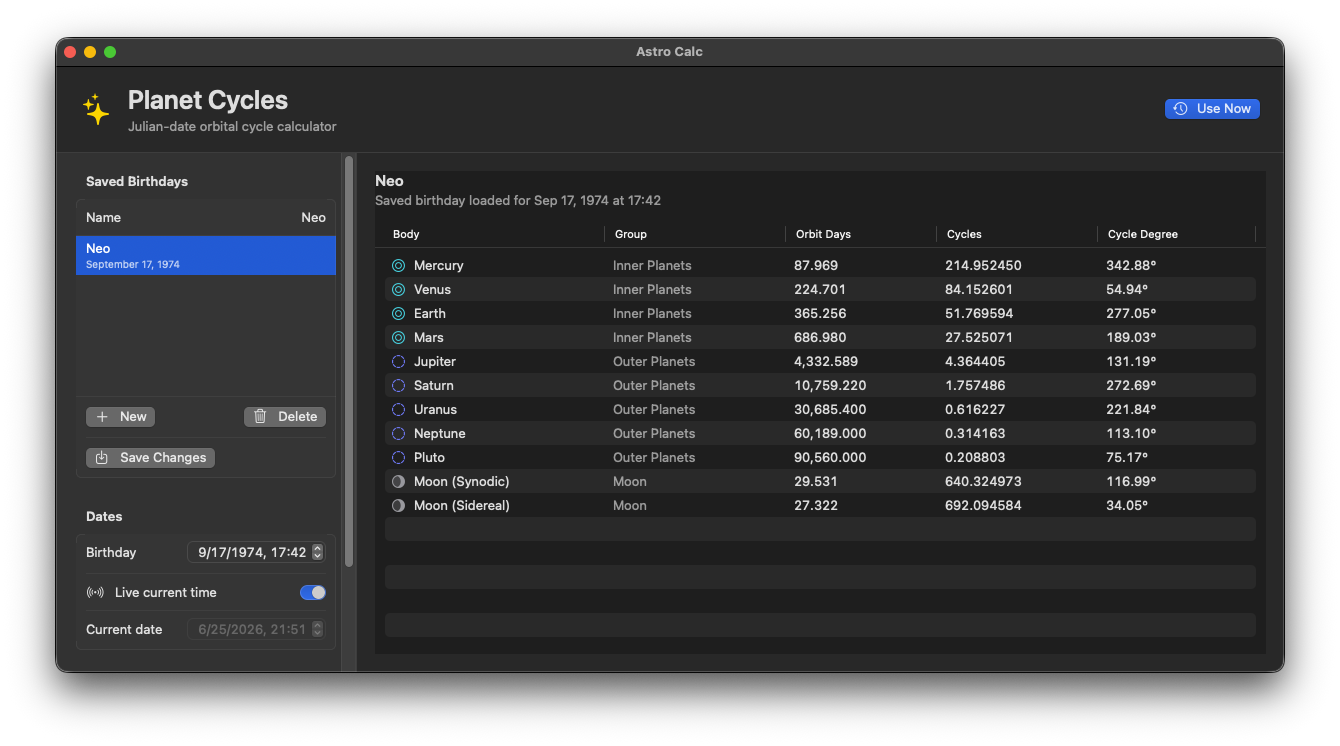Click Mars cycle degree 189.03°
This screenshot has height=746, width=1340.
pos(1131,338)
